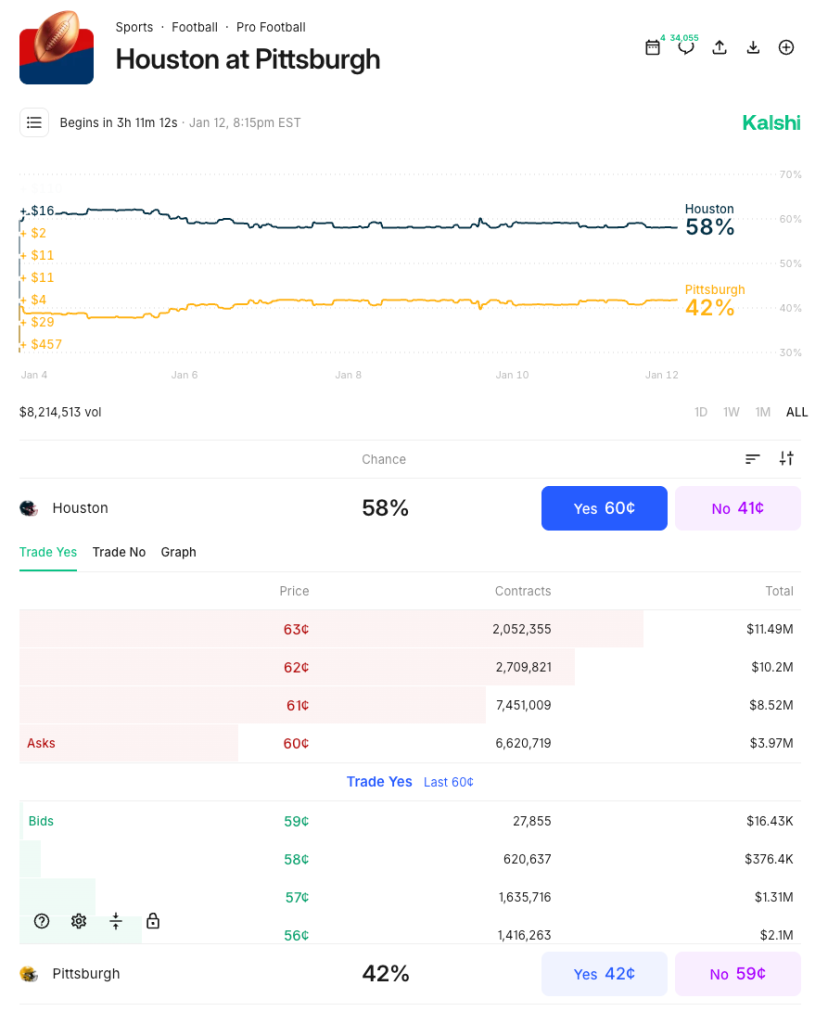The image size is (828, 1024).
Task: Toggle the 1W chart time range
Action: coord(731,412)
